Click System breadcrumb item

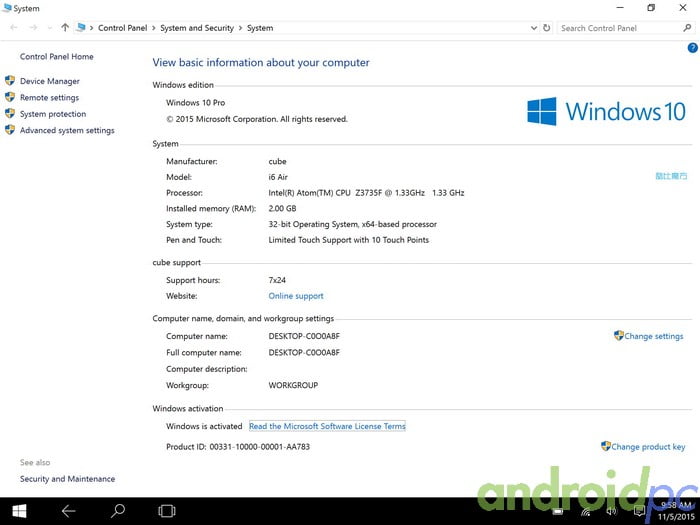coord(260,28)
